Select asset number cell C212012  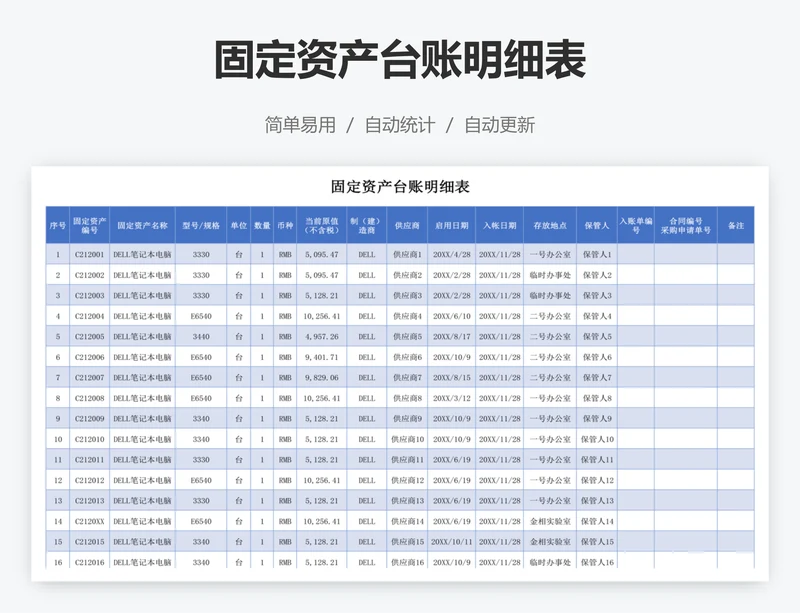[90, 480]
